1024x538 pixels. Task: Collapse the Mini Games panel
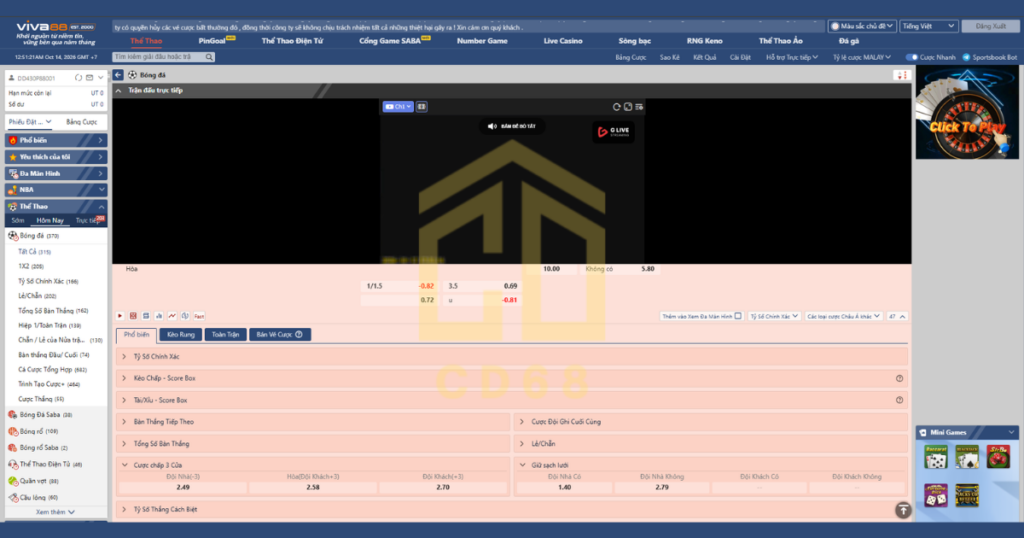1011,432
